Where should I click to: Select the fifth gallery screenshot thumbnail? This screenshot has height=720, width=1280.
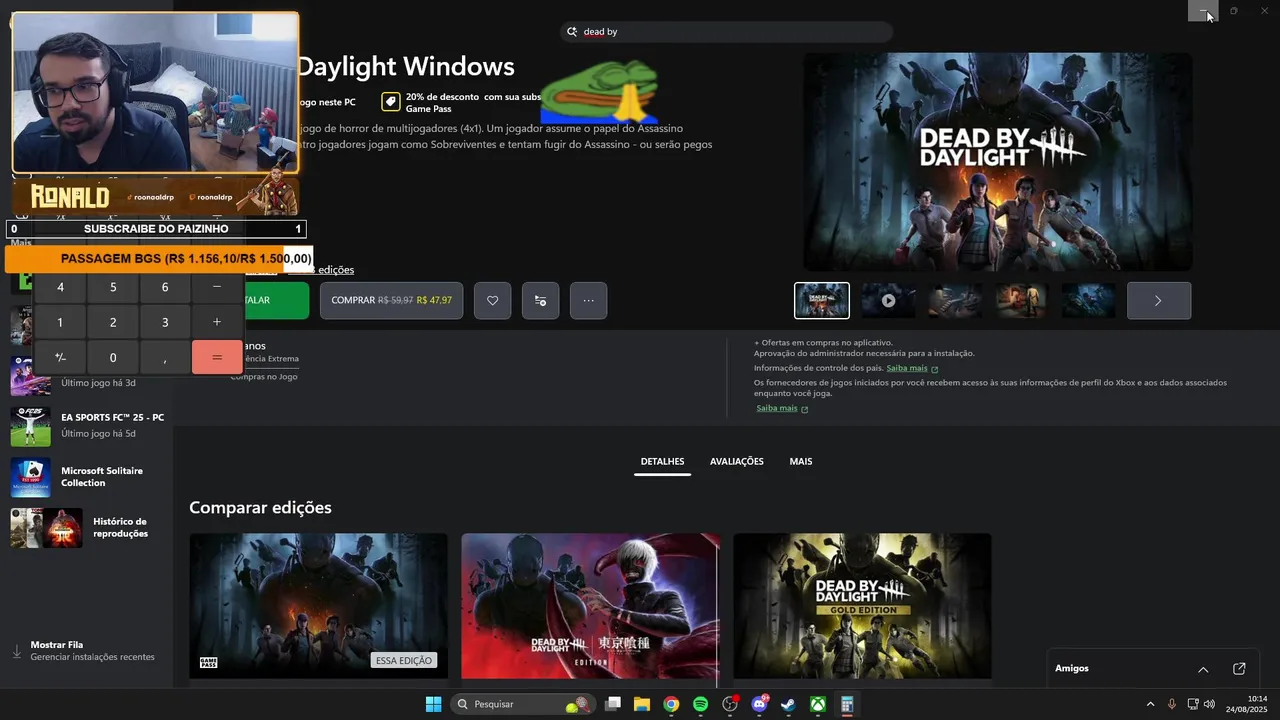pyautogui.click(x=1088, y=300)
